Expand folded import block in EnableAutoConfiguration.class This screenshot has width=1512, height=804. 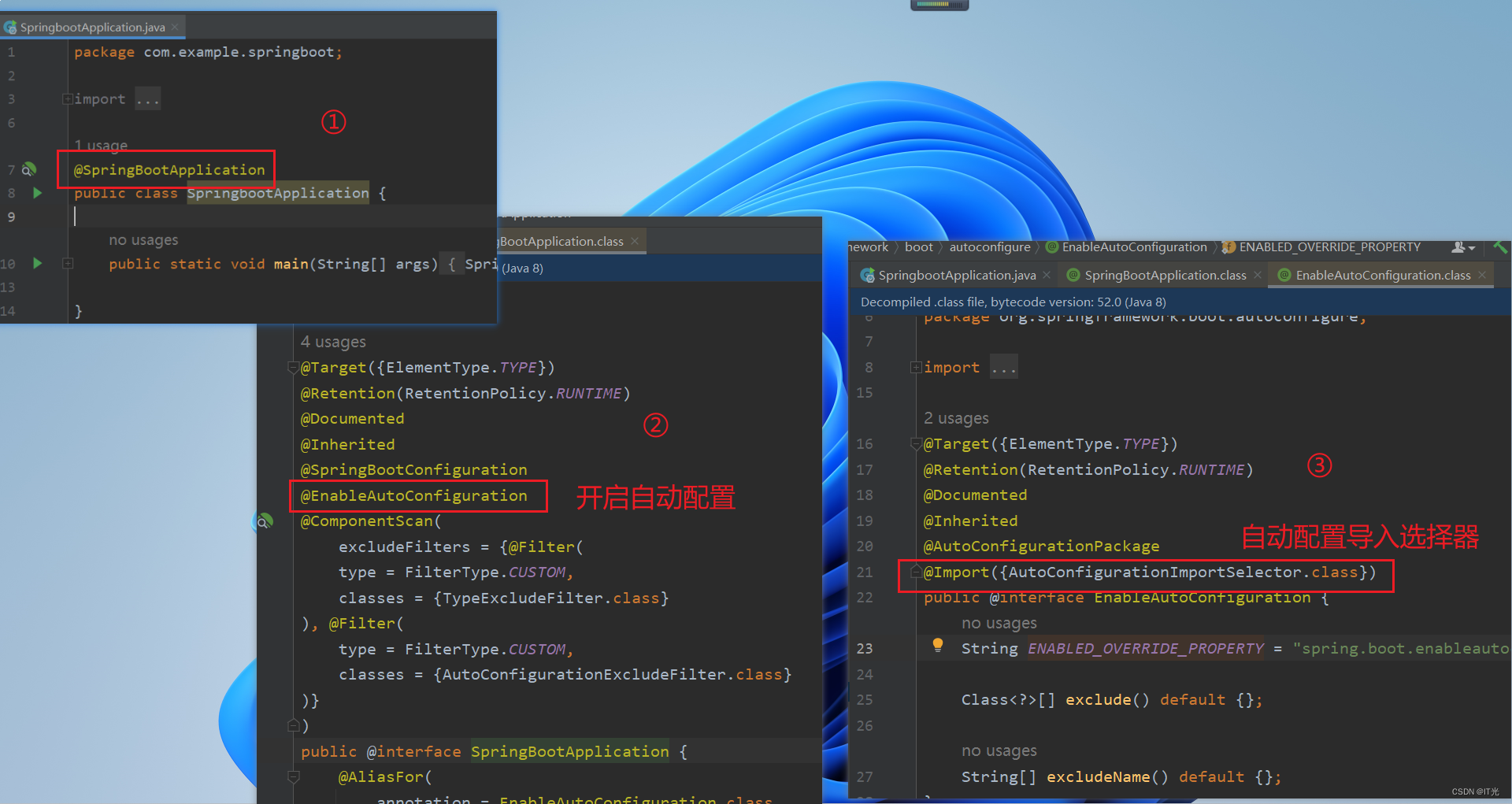point(916,368)
